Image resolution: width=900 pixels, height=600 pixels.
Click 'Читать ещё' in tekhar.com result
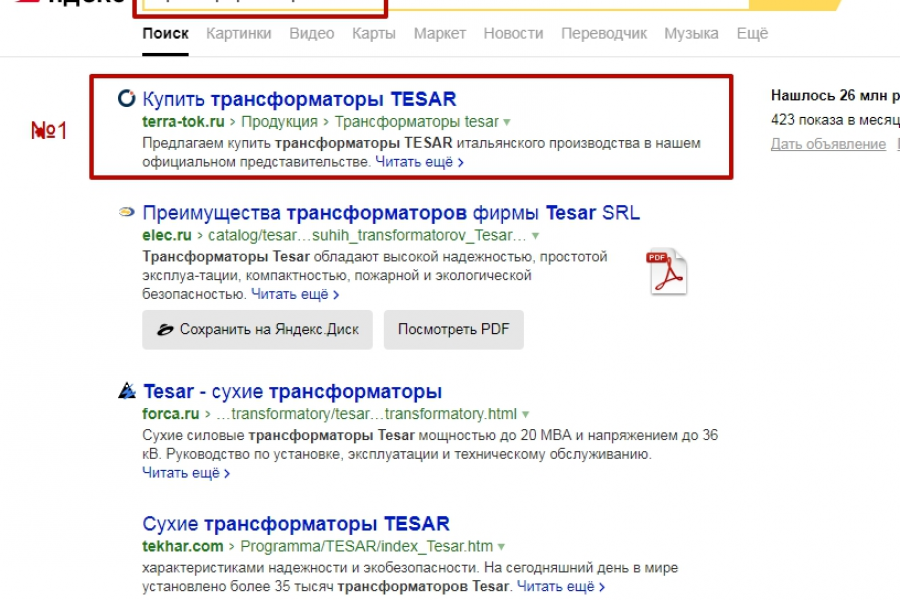(561, 586)
